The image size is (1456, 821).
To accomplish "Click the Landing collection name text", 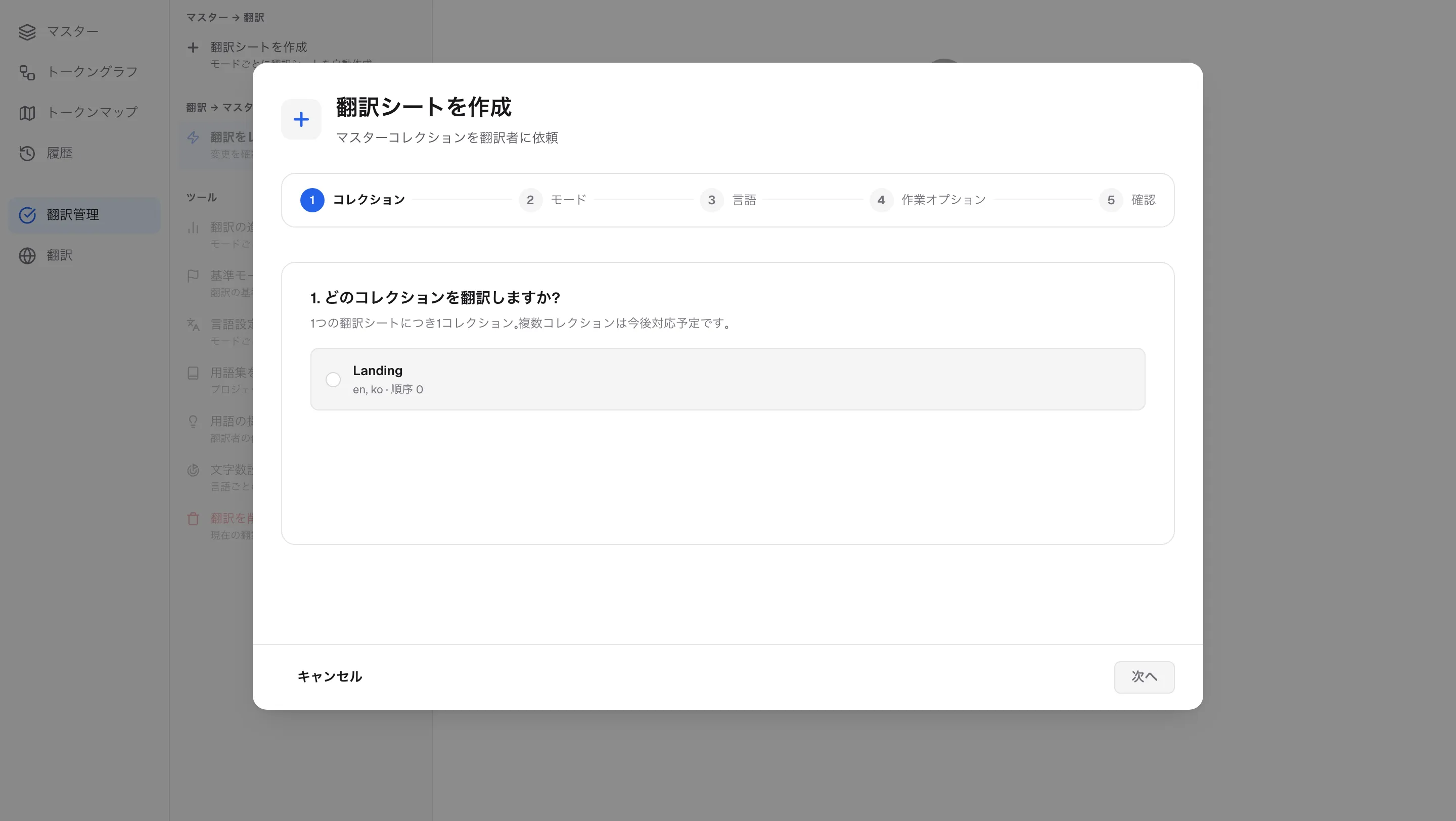I will click(x=378, y=371).
